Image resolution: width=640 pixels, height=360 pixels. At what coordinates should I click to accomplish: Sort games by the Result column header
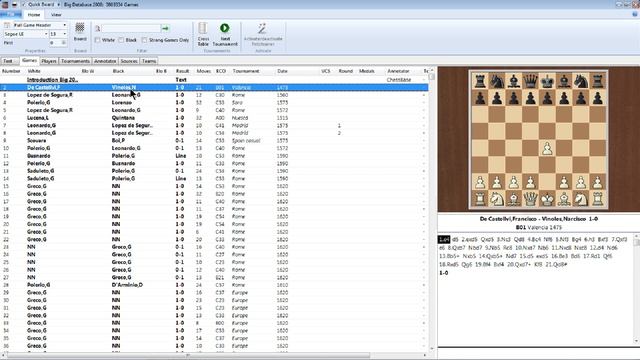[x=182, y=71]
